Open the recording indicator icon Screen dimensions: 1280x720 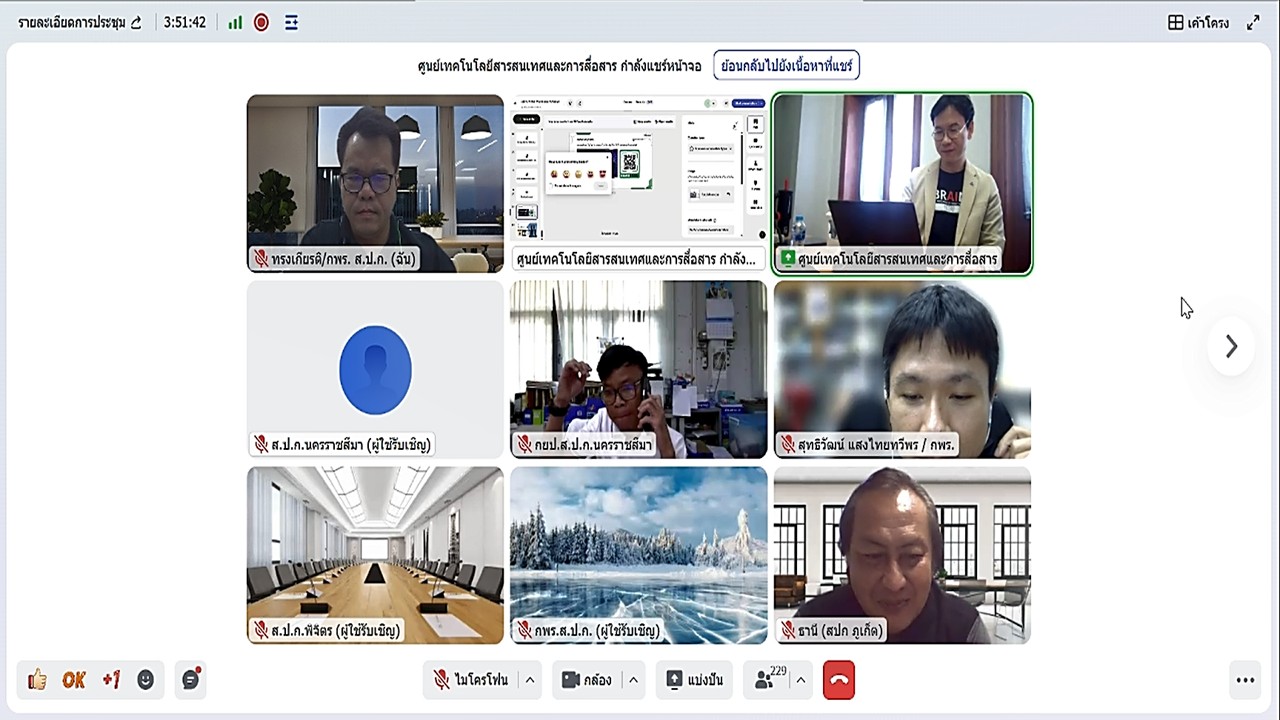click(x=260, y=22)
